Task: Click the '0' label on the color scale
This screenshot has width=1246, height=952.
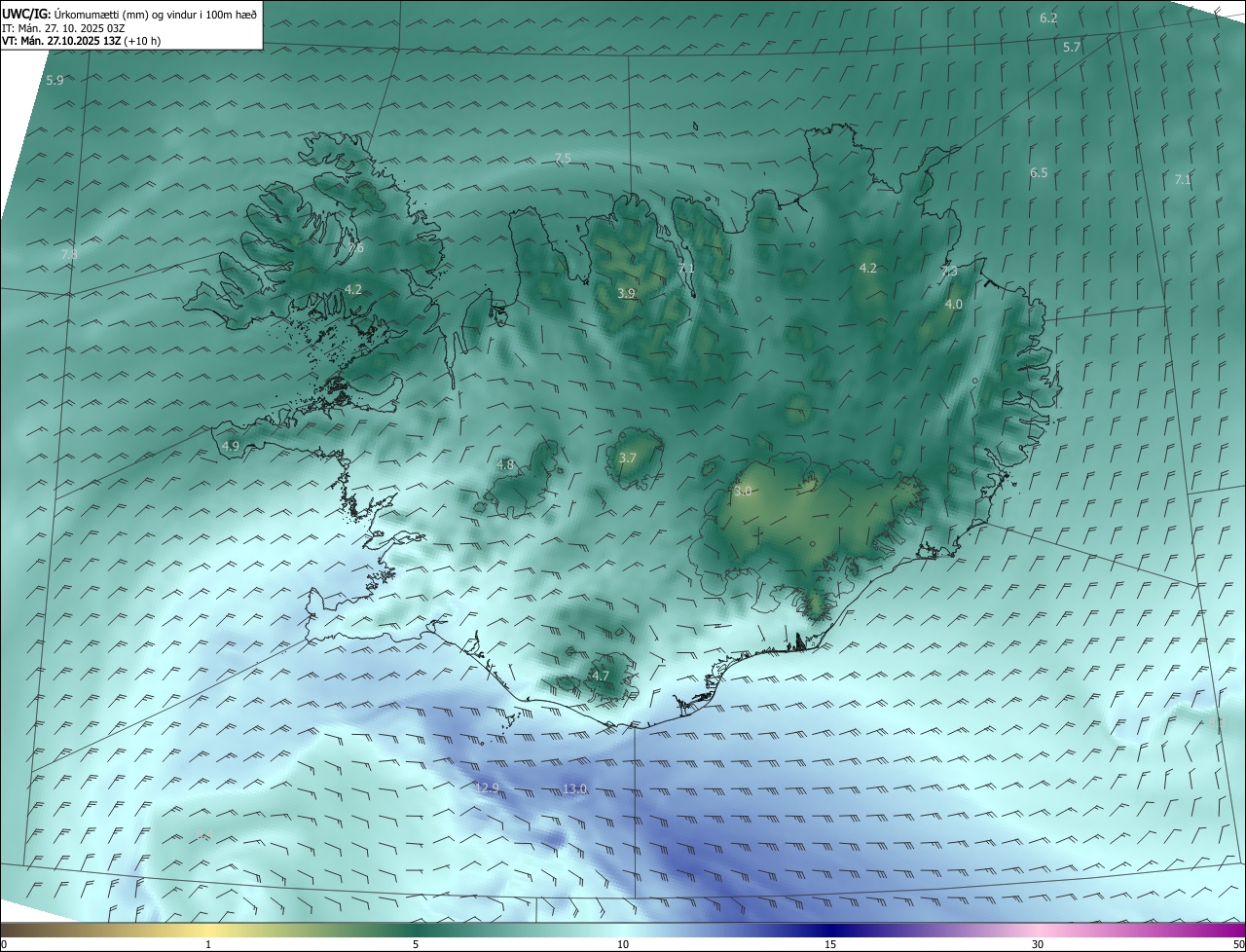Action: 4,944
